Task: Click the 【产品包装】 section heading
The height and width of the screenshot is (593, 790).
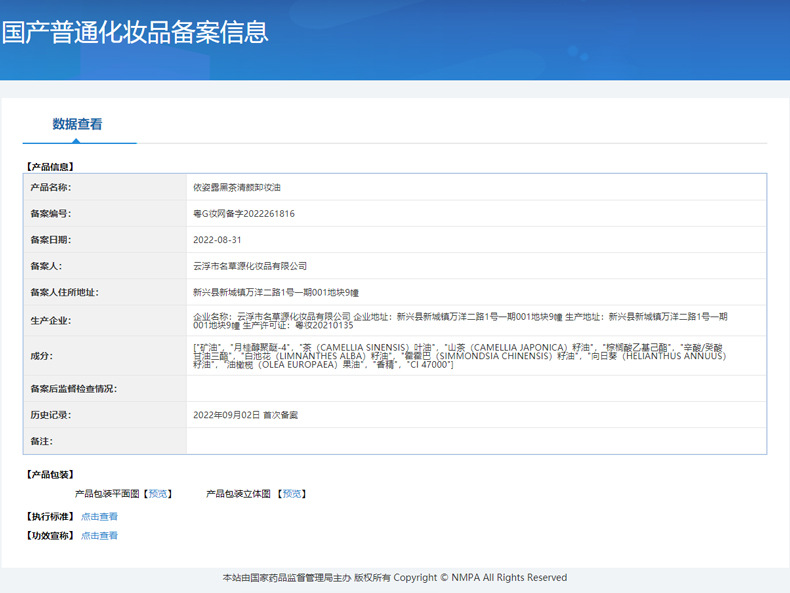Action: point(50,475)
